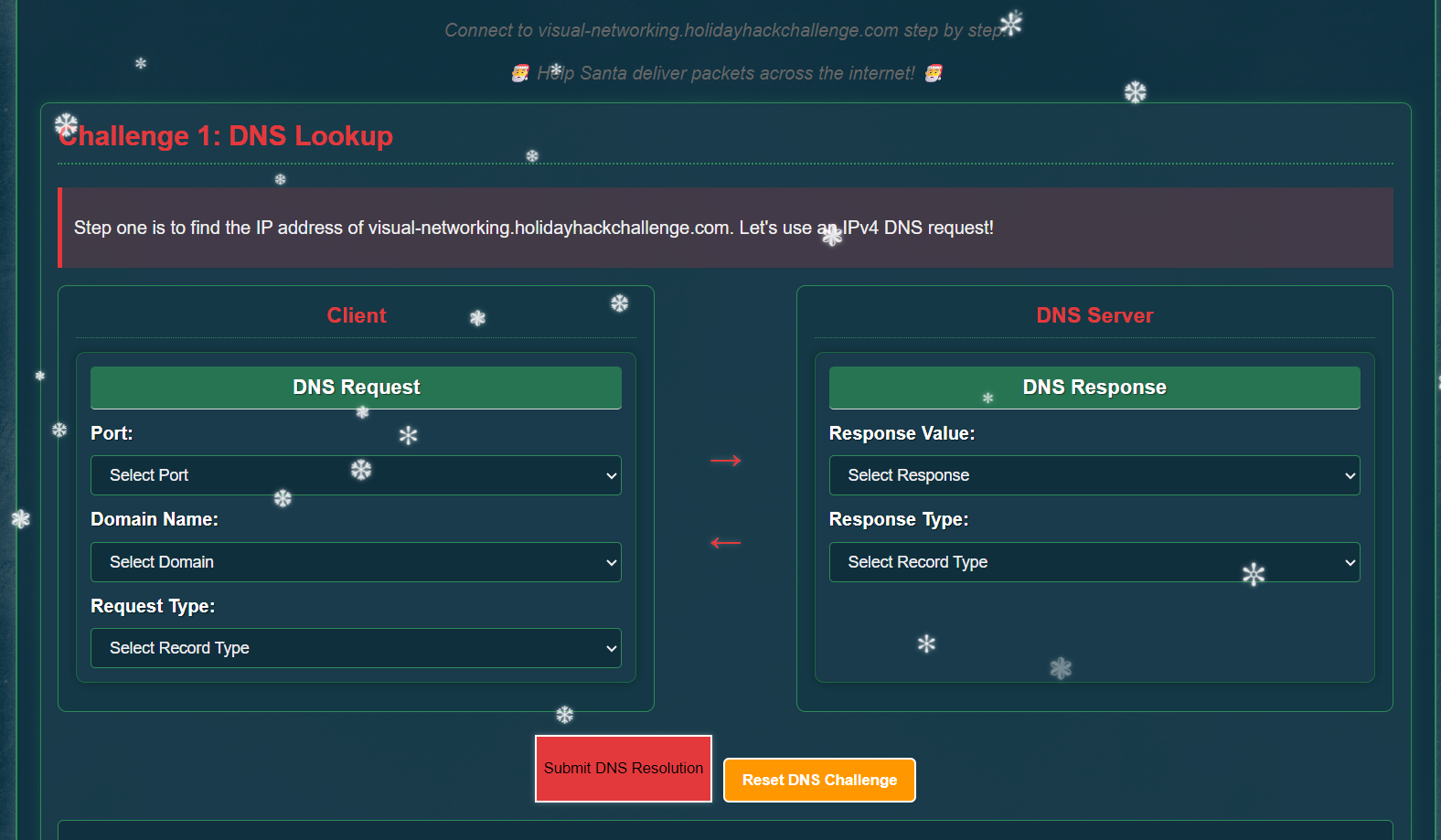Viewport: 1441px width, 840px height.
Task: Click the 'Step one is to find' instruction text
Action: coord(534,228)
